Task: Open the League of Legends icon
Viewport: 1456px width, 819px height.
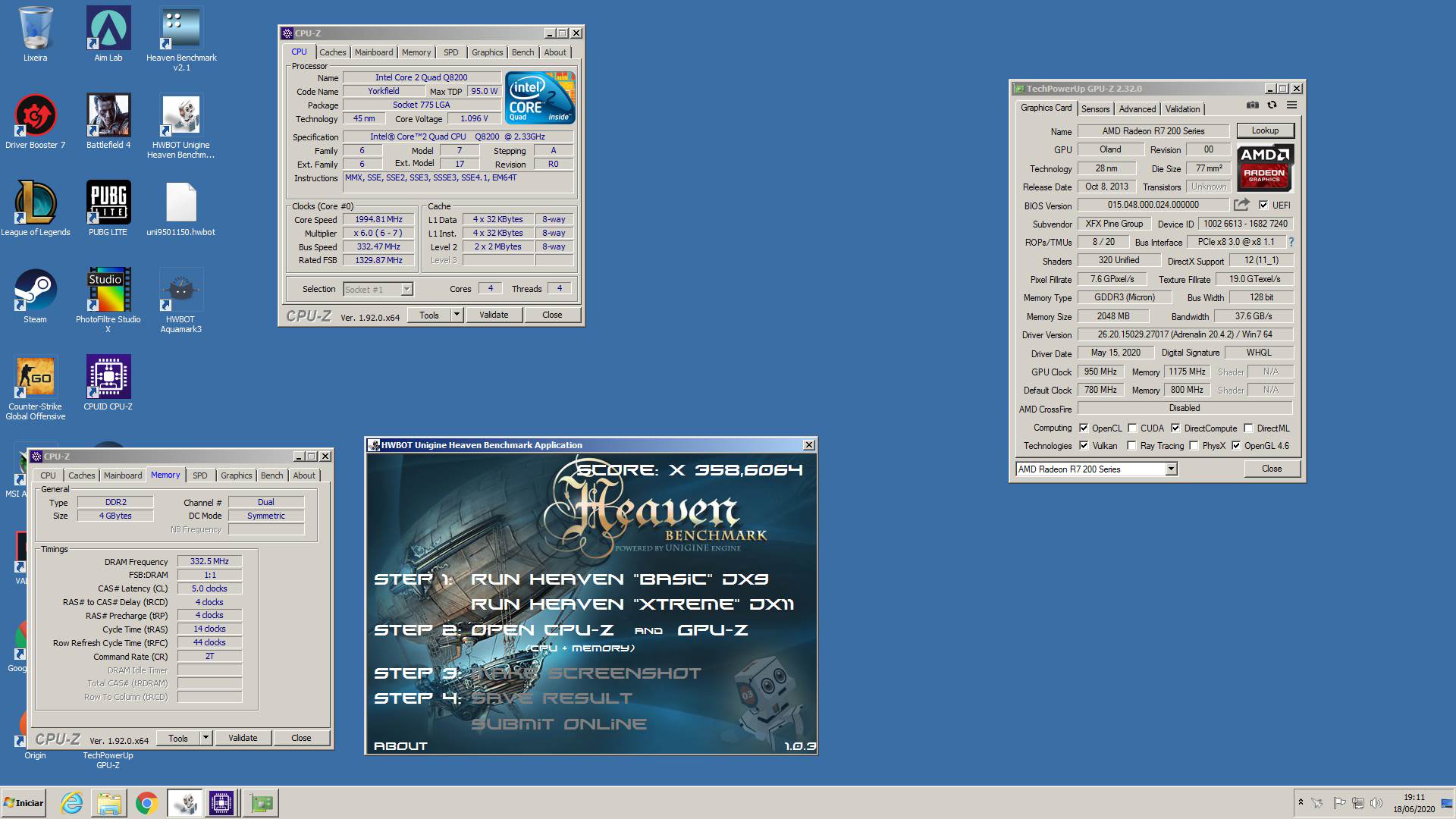Action: coord(35,209)
